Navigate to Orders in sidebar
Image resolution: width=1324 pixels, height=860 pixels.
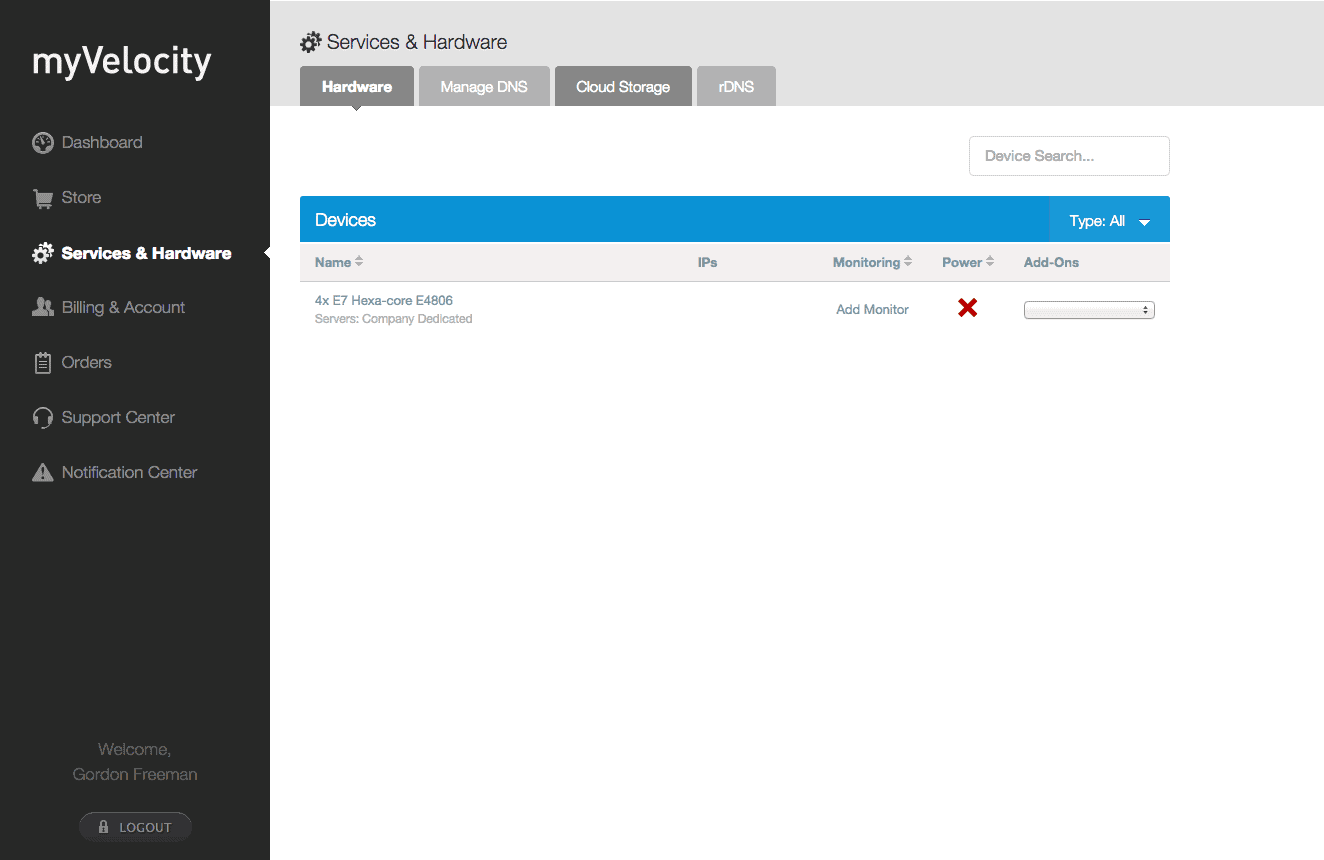click(x=87, y=363)
